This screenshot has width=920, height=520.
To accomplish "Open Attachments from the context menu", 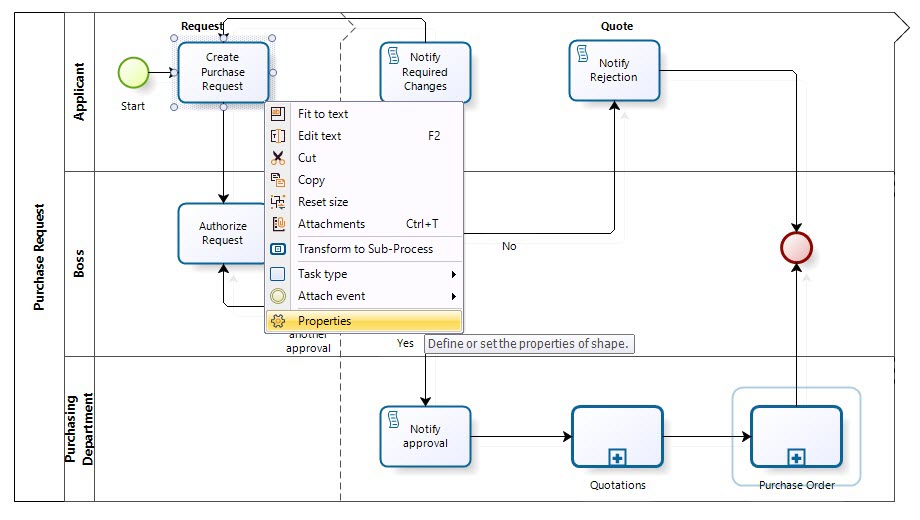I will [364, 224].
